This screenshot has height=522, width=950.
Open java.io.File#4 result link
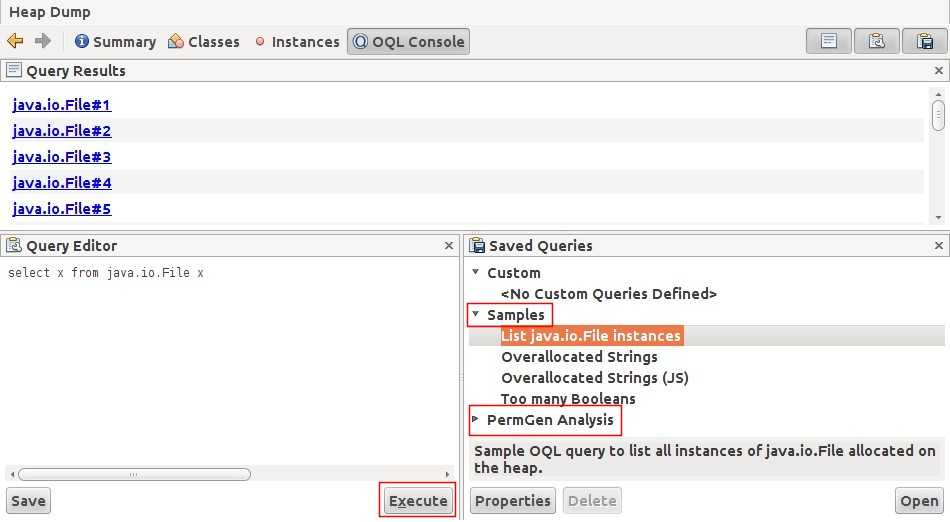pyautogui.click(x=62, y=183)
